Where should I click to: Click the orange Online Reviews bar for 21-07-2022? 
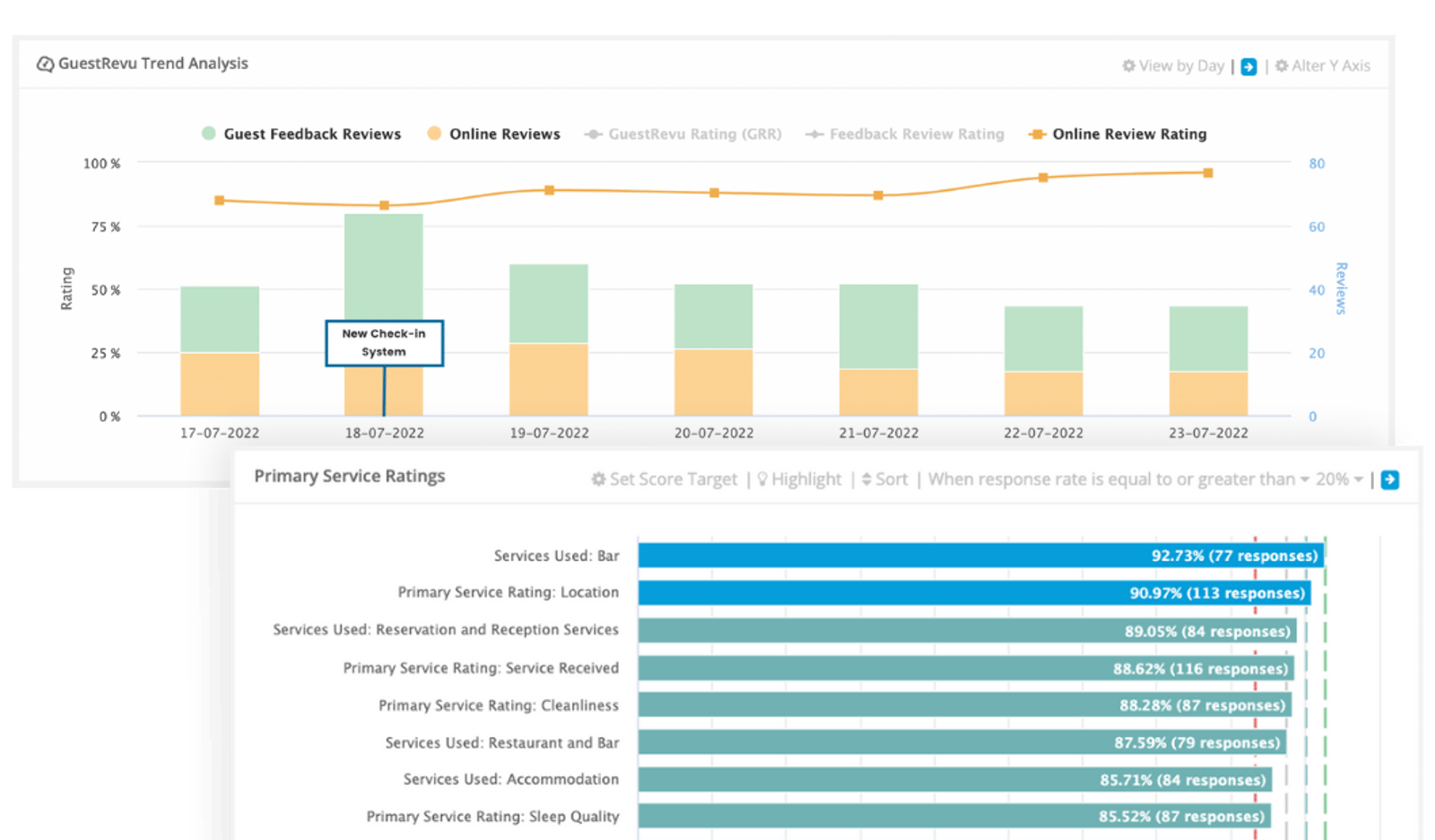coord(879,392)
